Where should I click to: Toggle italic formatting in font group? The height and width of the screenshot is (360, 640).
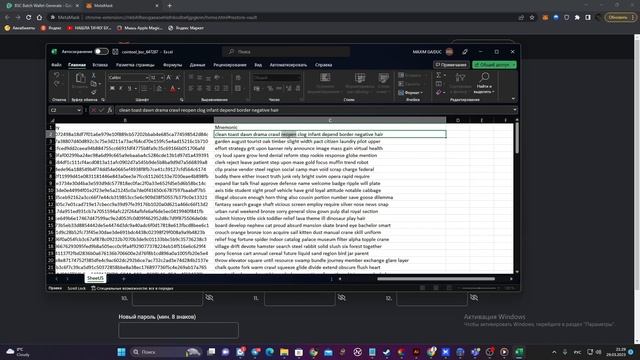[121, 89]
